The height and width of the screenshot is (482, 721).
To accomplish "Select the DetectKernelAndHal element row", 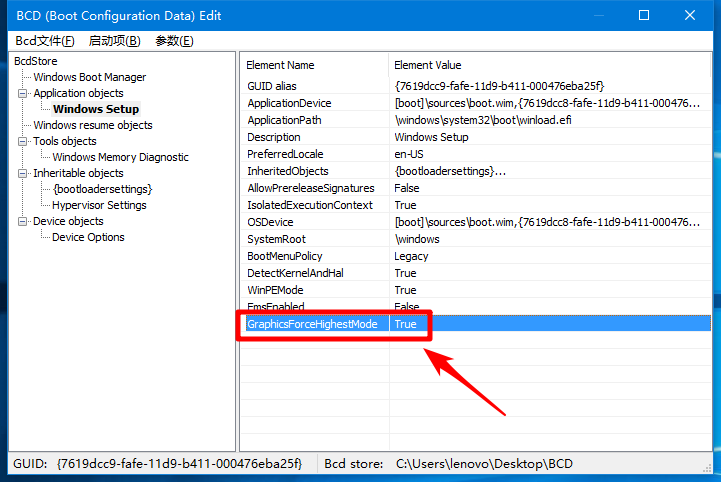I will [x=296, y=273].
